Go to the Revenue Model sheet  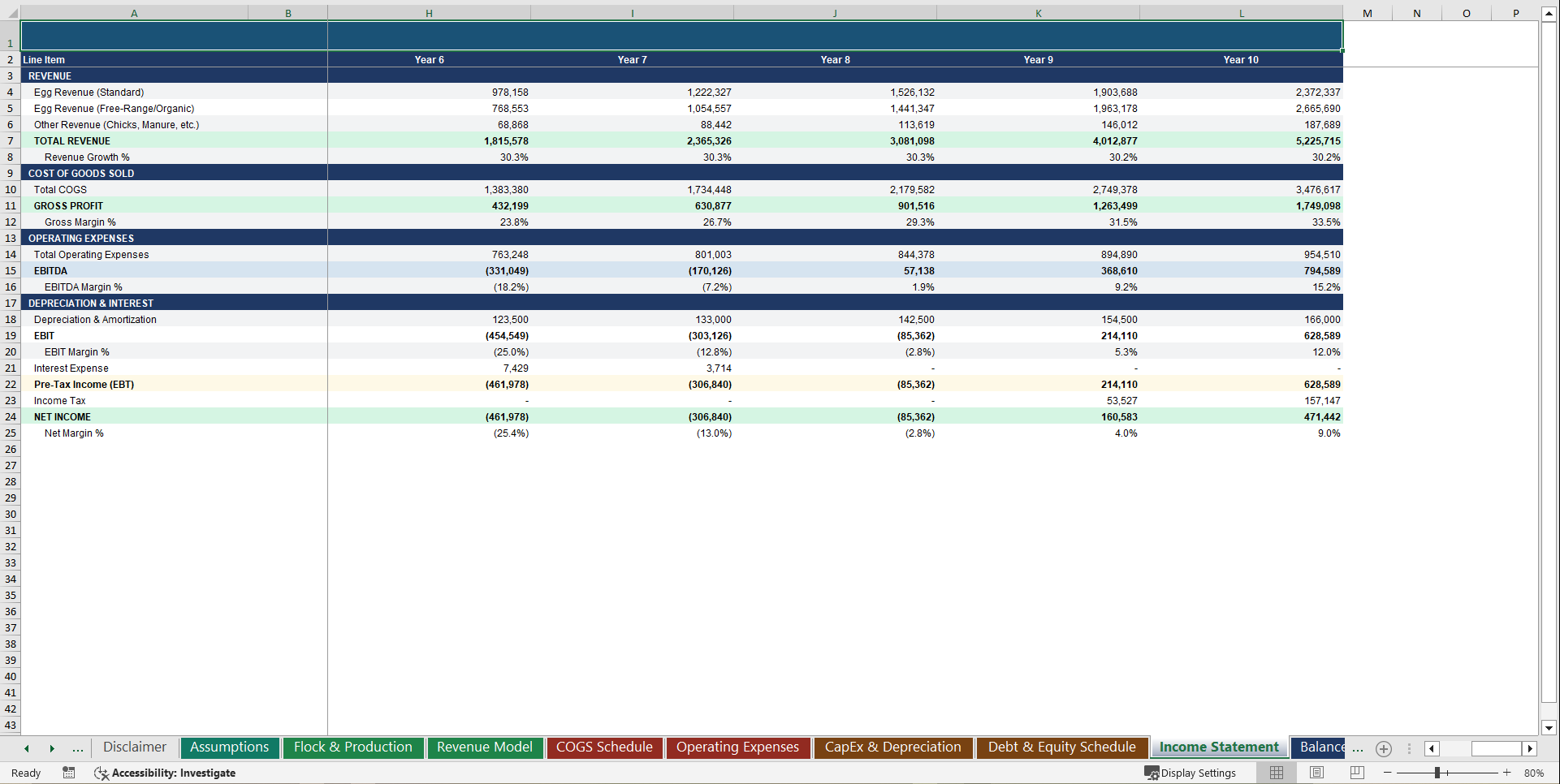485,747
